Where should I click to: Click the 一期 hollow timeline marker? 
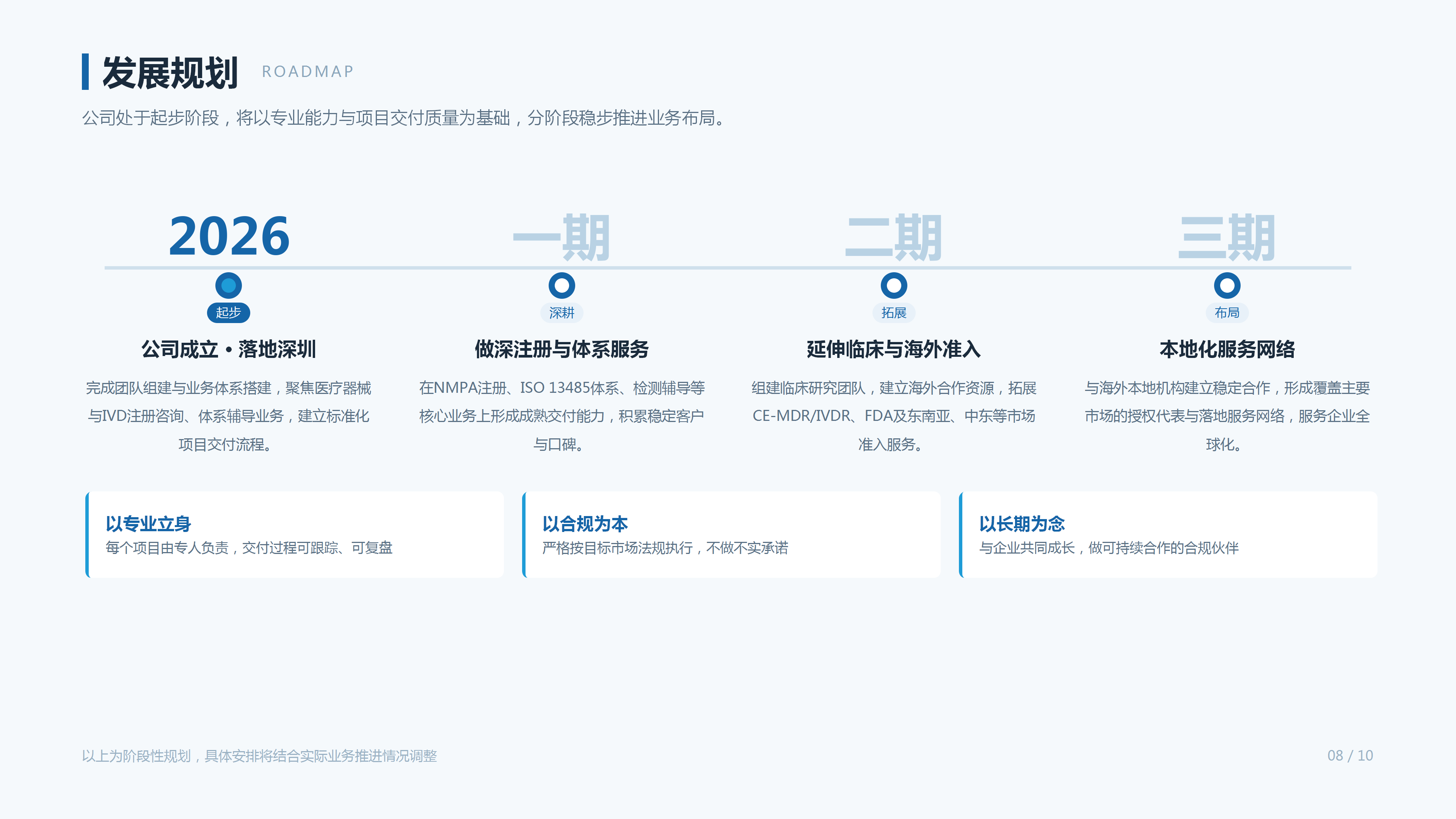[561, 286]
